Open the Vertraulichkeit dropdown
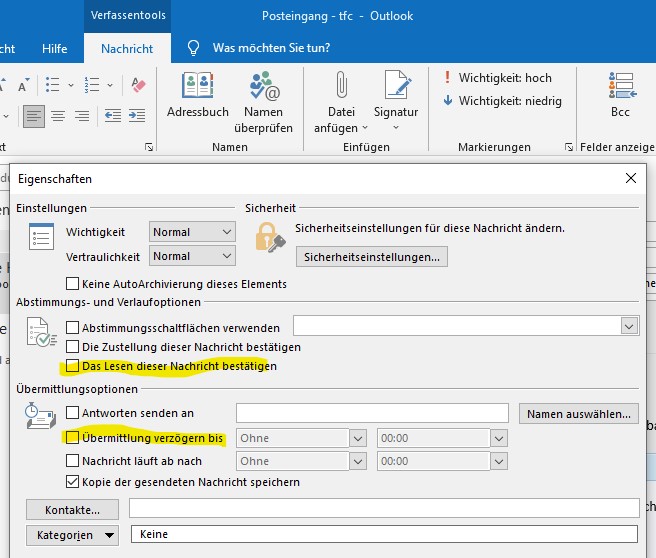Image resolution: width=656 pixels, height=558 pixels. coord(192,256)
